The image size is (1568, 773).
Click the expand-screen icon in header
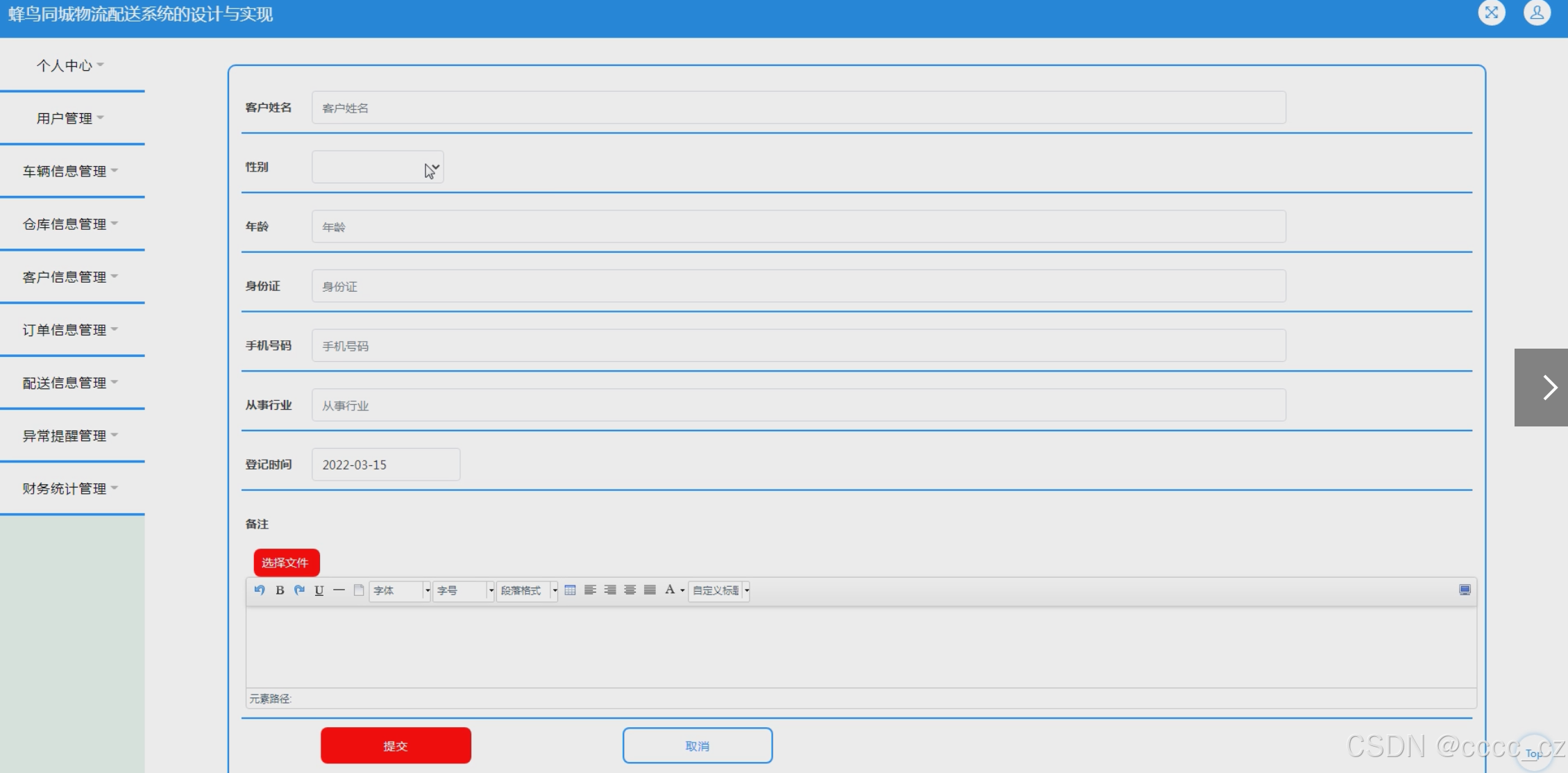pyautogui.click(x=1491, y=13)
